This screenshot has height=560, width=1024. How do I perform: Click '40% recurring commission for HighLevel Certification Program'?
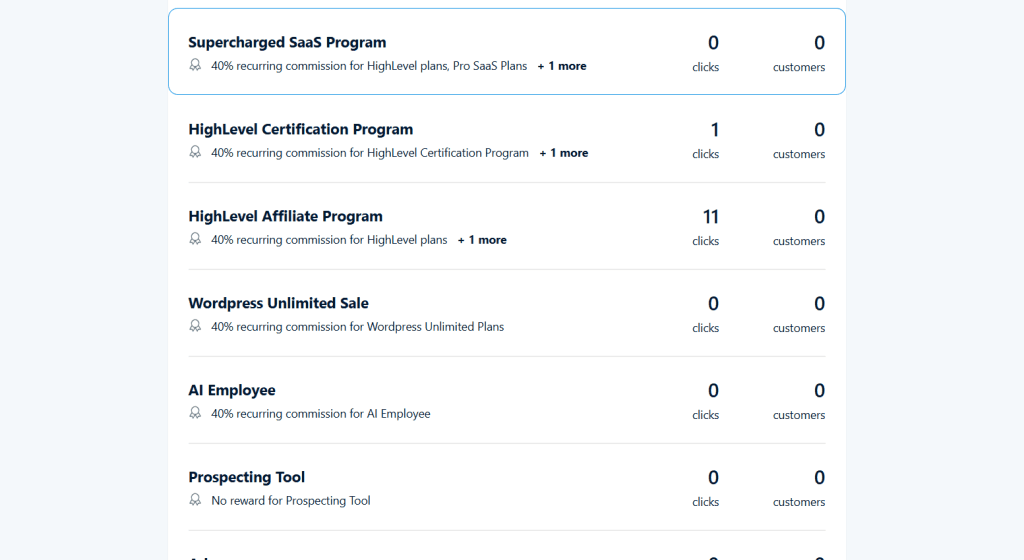click(x=370, y=153)
